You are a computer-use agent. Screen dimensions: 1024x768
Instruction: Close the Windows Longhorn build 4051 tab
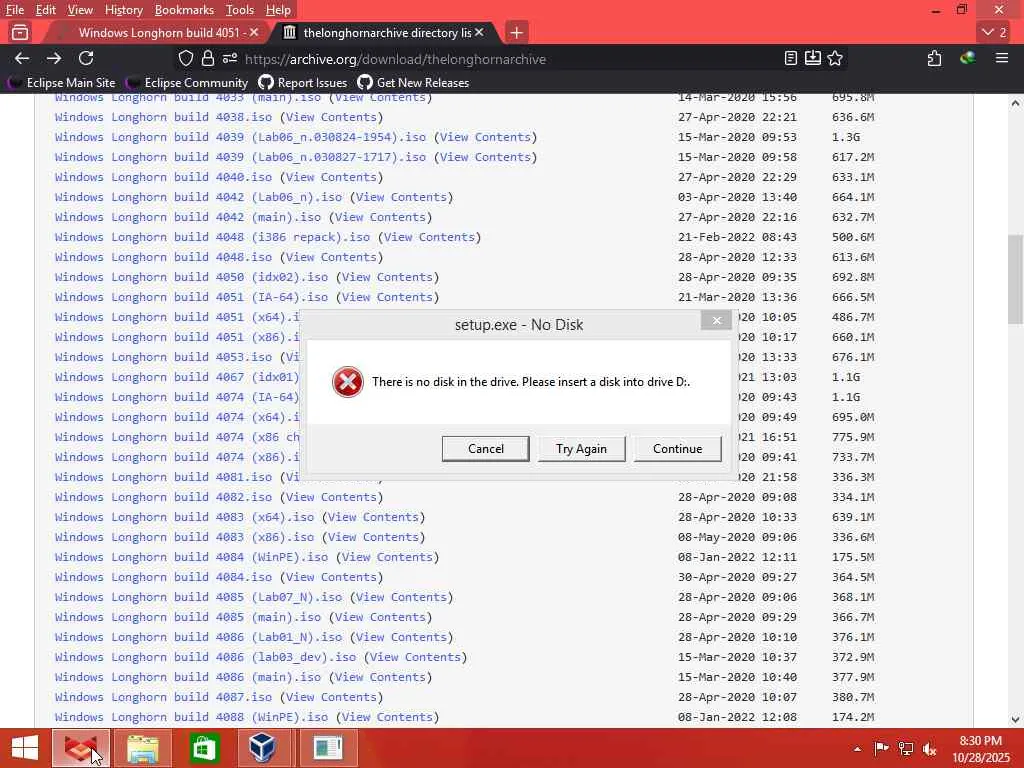tap(254, 32)
